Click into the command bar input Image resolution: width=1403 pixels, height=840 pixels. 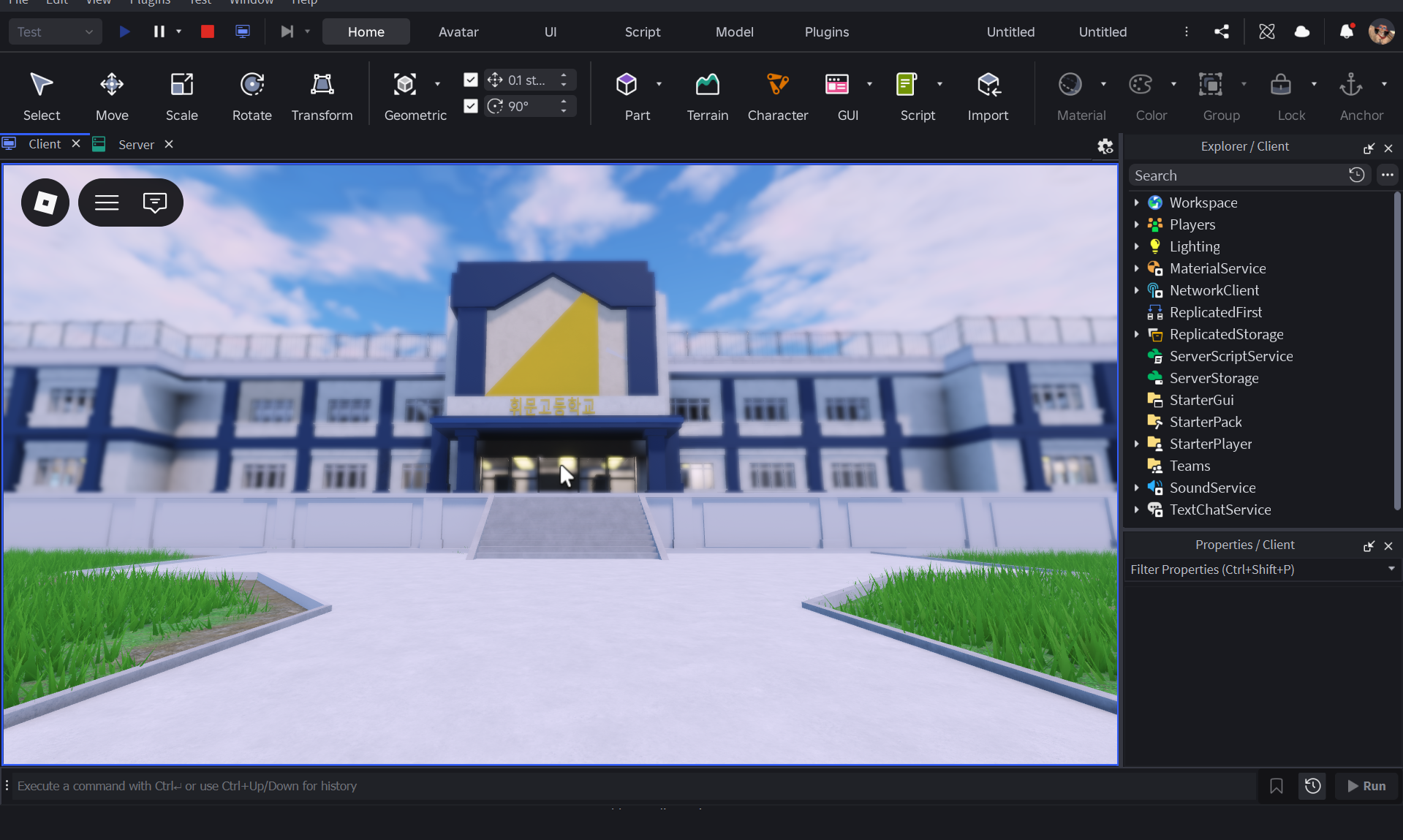click(633, 786)
